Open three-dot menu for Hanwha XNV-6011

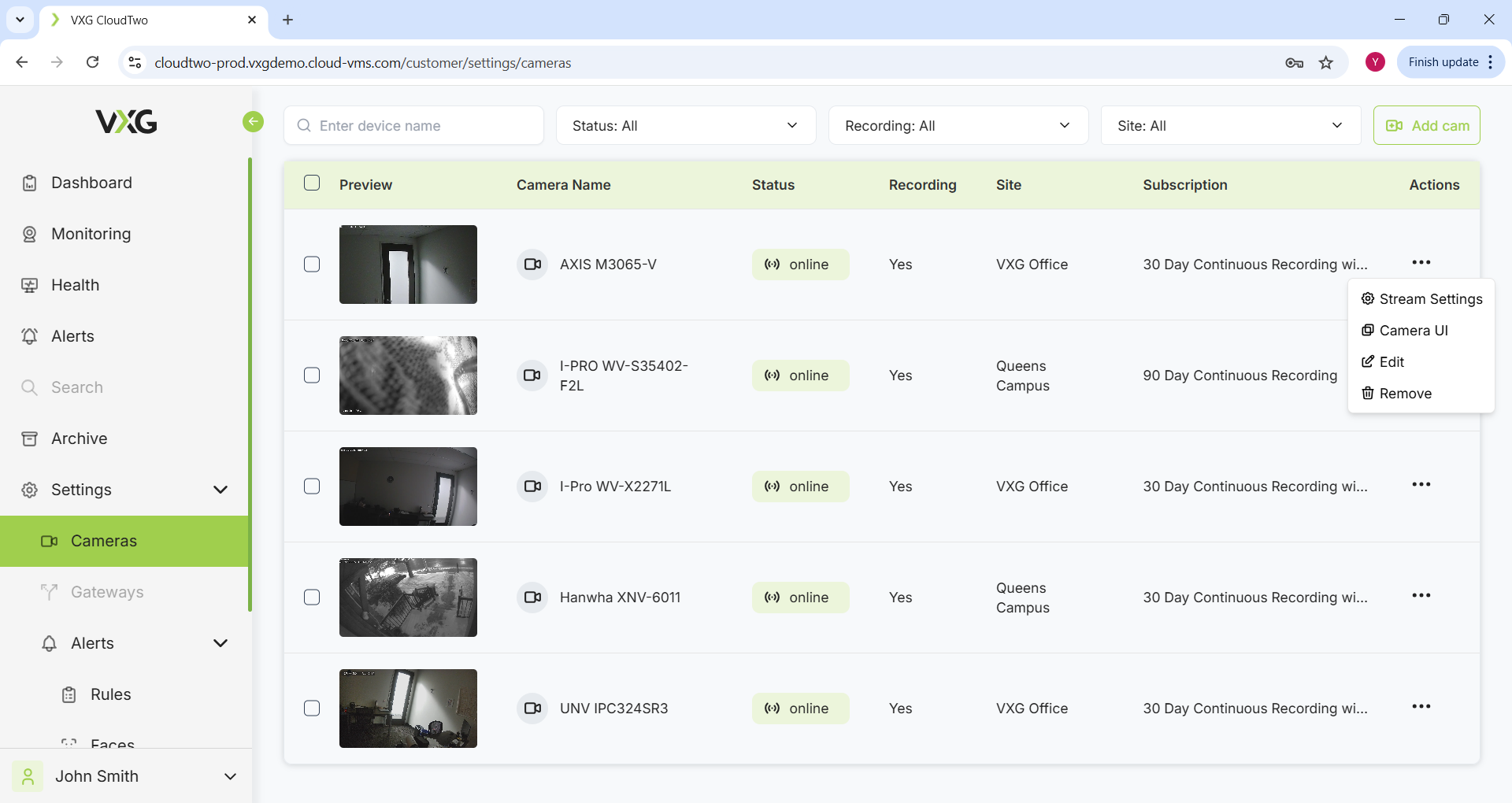coord(1421,596)
